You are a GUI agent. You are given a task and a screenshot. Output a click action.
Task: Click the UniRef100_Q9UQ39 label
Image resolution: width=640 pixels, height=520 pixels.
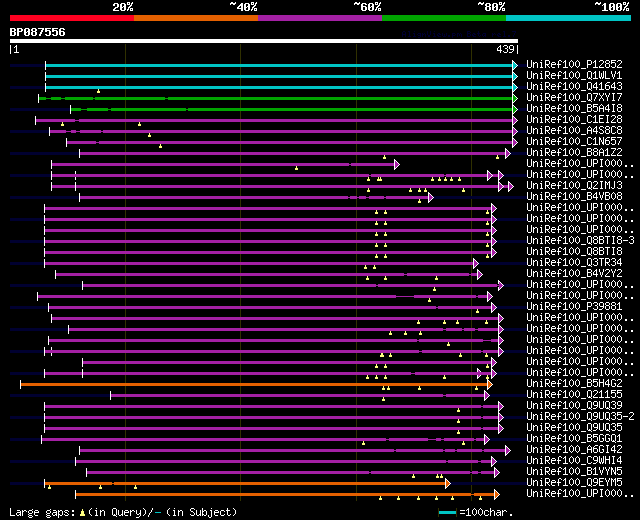(574, 406)
